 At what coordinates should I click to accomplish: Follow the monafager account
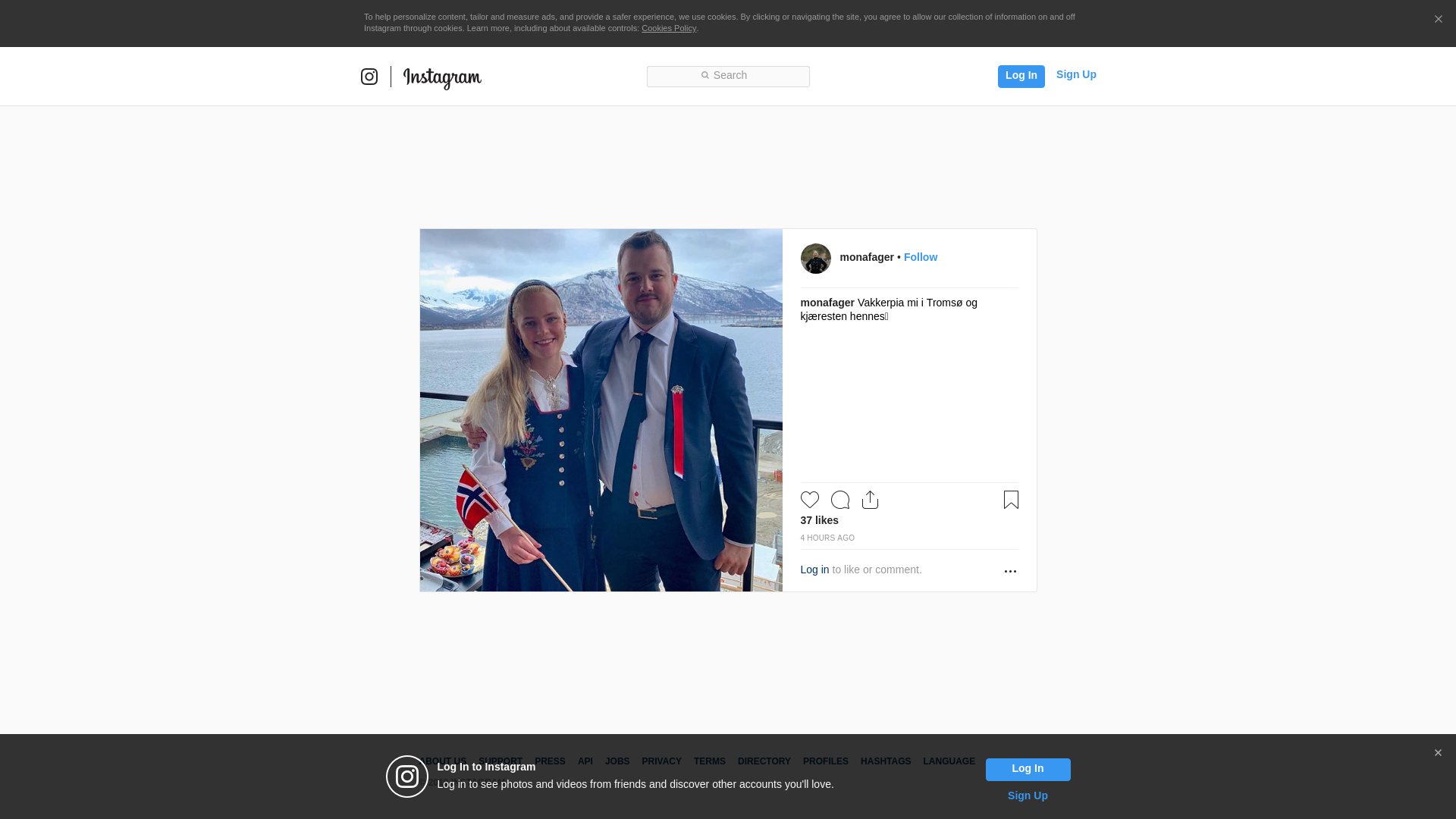(x=920, y=257)
